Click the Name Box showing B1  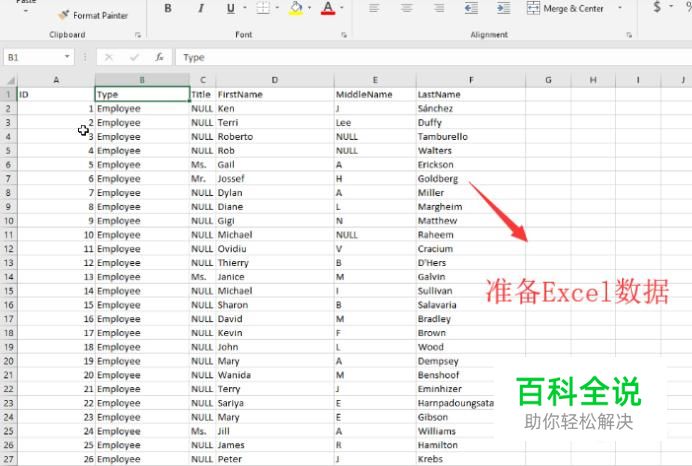(33, 57)
